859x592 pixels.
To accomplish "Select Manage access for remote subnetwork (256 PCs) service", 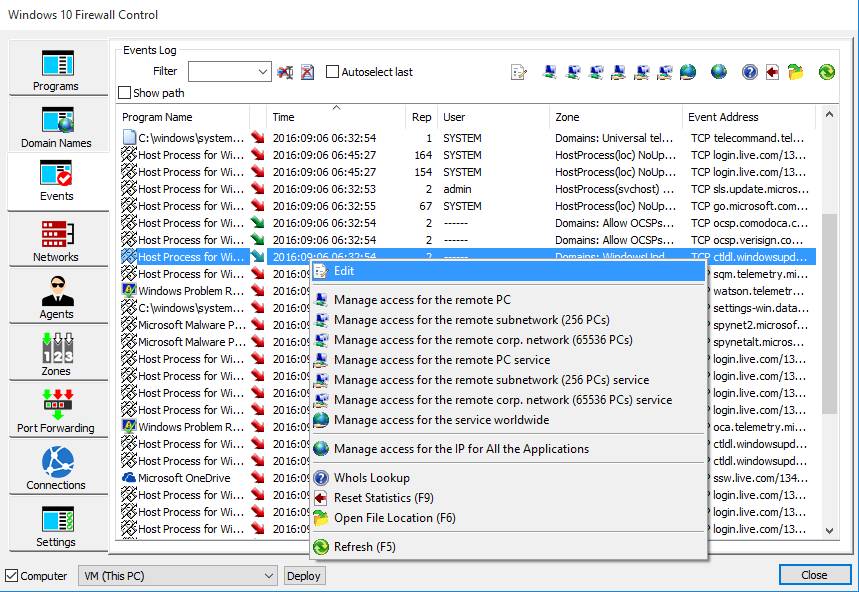I will click(508, 380).
